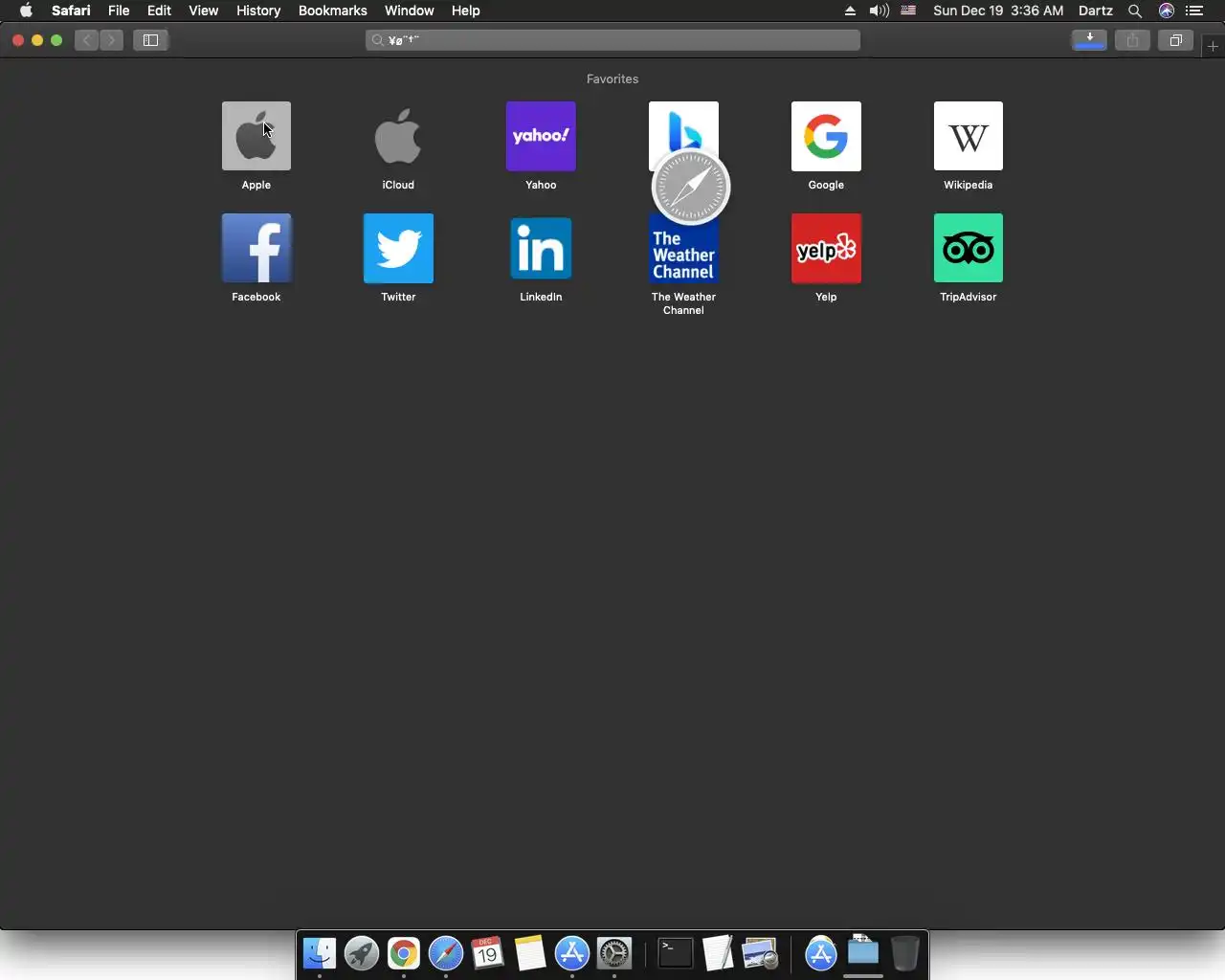Viewport: 1225px width, 980px height.
Task: Open the Facebook favorite
Action: click(x=256, y=248)
